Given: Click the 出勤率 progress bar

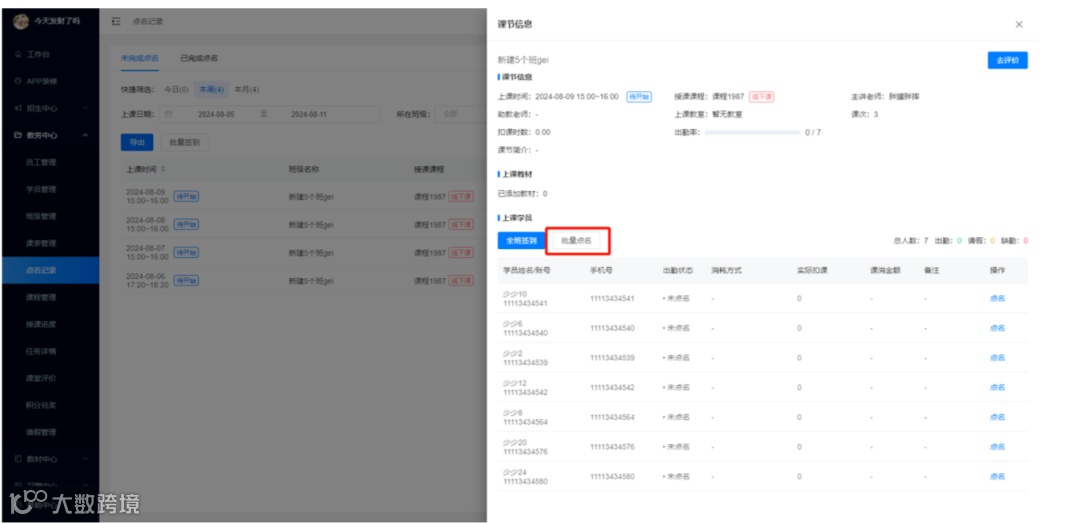Looking at the screenshot, I should coord(752,132).
